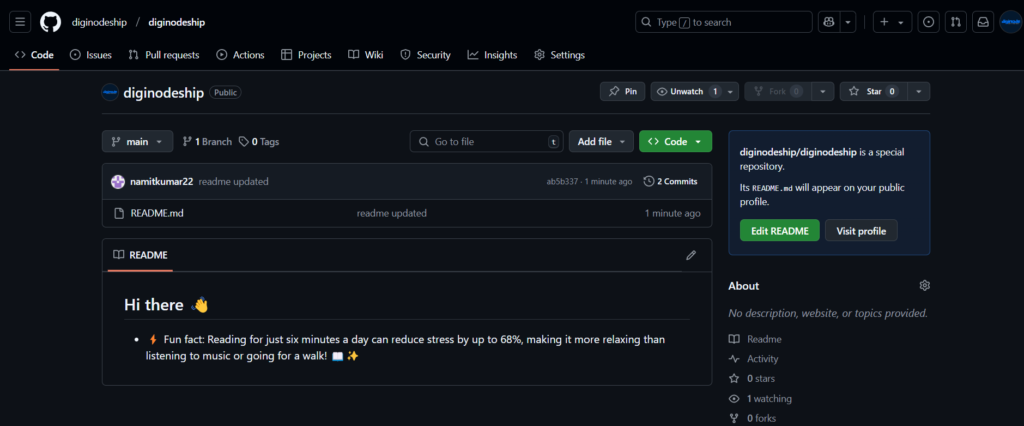Viewport: 1024px width, 426px height.
Task: Expand the Fork dropdown arrow
Action: pyautogui.click(x=823, y=91)
